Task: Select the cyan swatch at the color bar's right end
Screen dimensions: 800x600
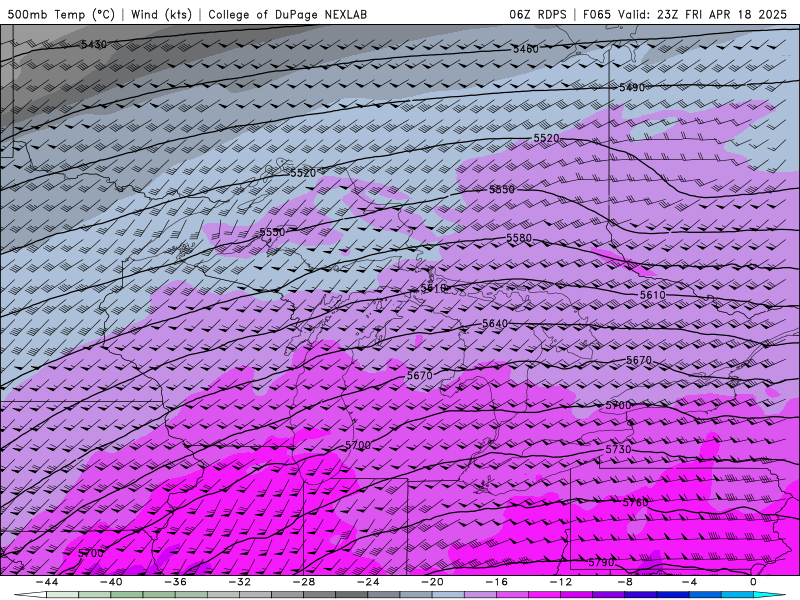Action: 769,595
